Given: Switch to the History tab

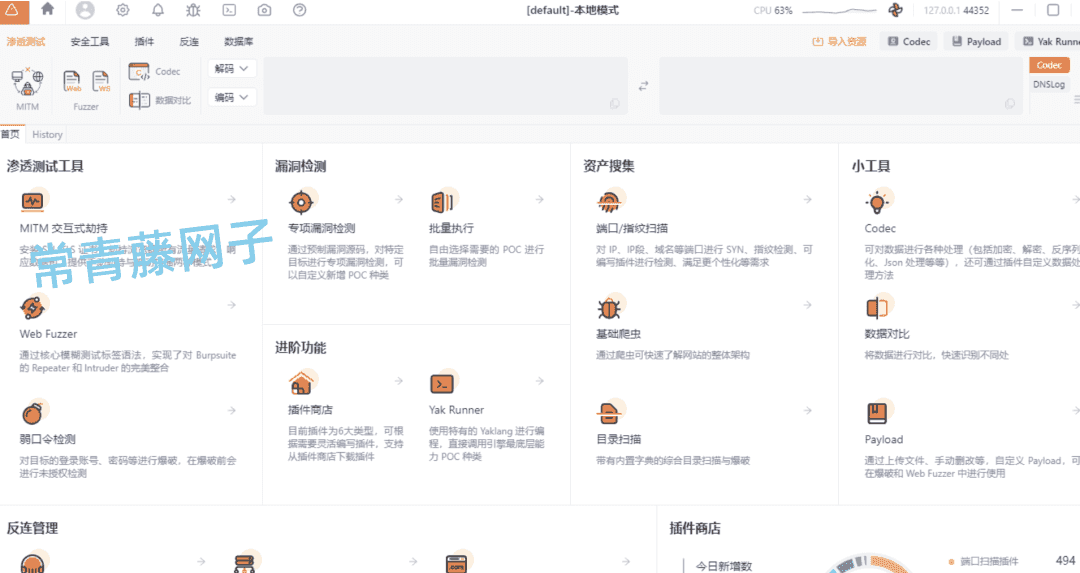Looking at the screenshot, I should pyautogui.click(x=48, y=134).
